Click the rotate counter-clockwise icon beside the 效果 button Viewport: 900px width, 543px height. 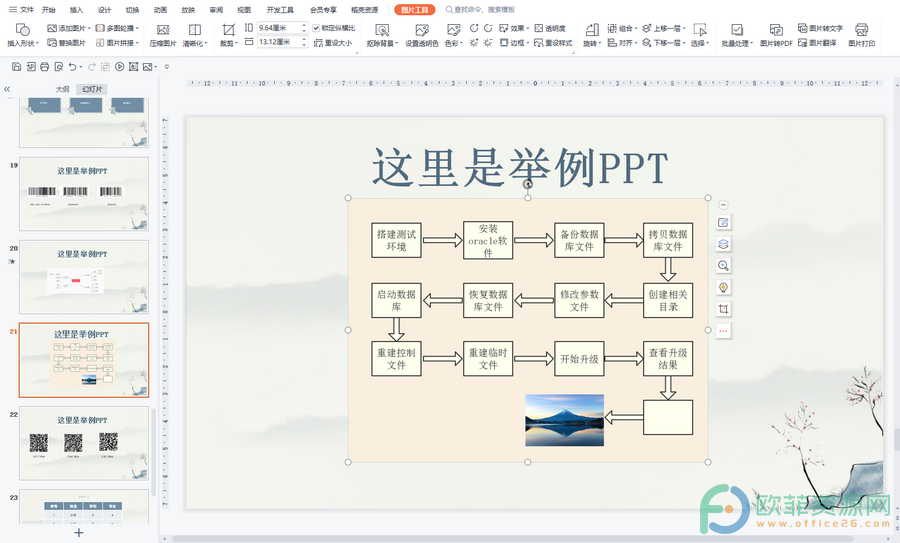pyautogui.click(x=488, y=28)
